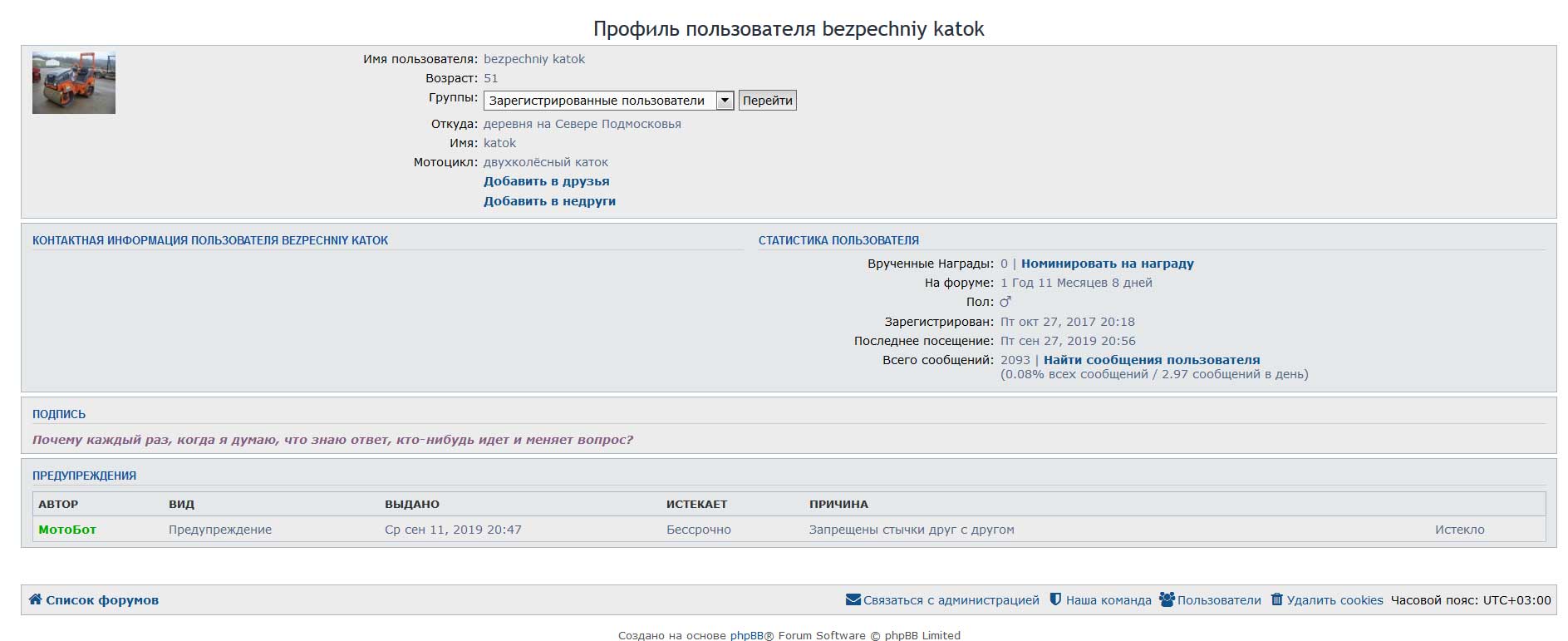The image size is (1568, 641).
Task: Click the male gender symbol icon
Action: 1005,302
